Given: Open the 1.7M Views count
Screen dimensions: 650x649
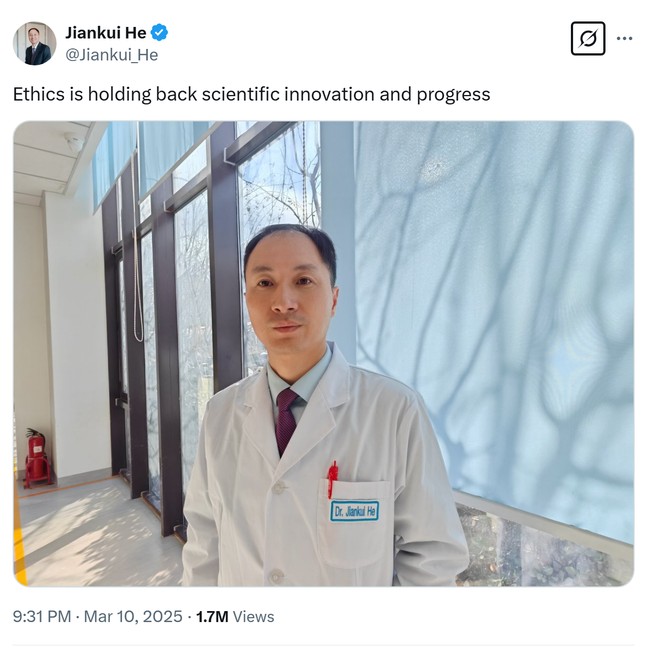Looking at the screenshot, I should (x=235, y=616).
